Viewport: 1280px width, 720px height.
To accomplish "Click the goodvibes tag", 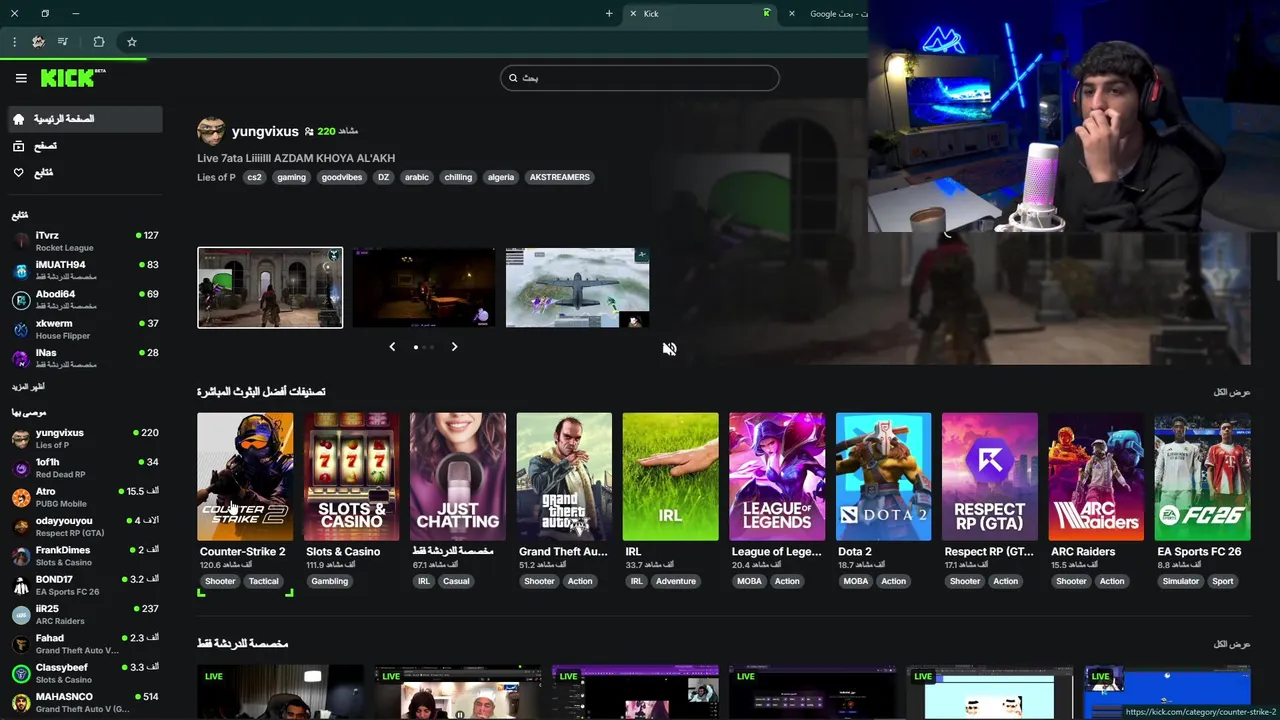I will (x=342, y=177).
